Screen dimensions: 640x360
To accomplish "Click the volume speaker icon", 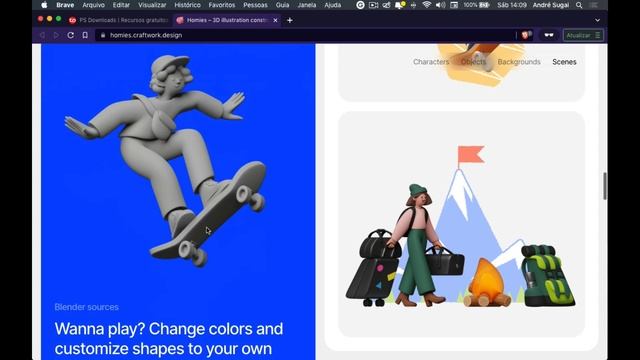I will pyautogui.click(x=440, y=5).
